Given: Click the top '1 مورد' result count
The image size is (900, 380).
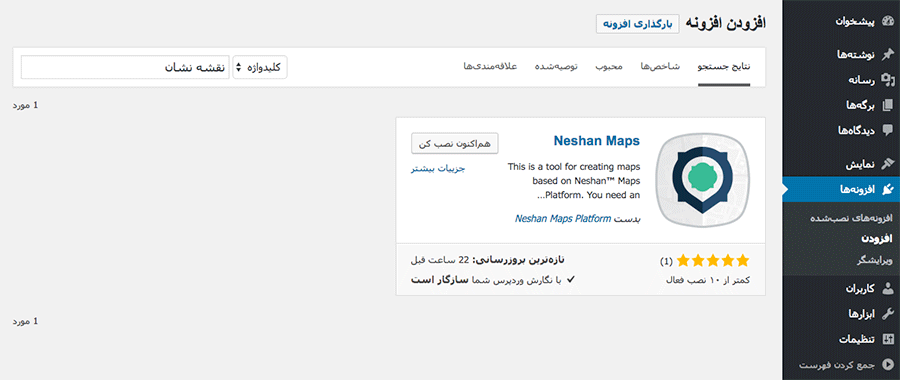Looking at the screenshot, I should click(25, 106).
